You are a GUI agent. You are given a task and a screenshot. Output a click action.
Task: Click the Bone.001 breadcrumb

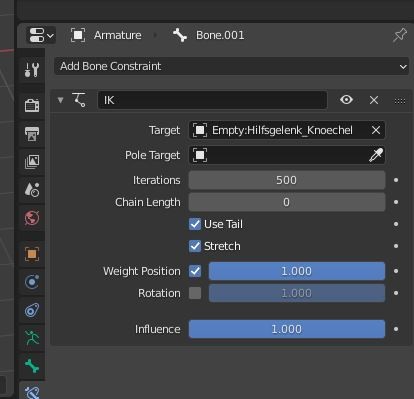(209, 35)
